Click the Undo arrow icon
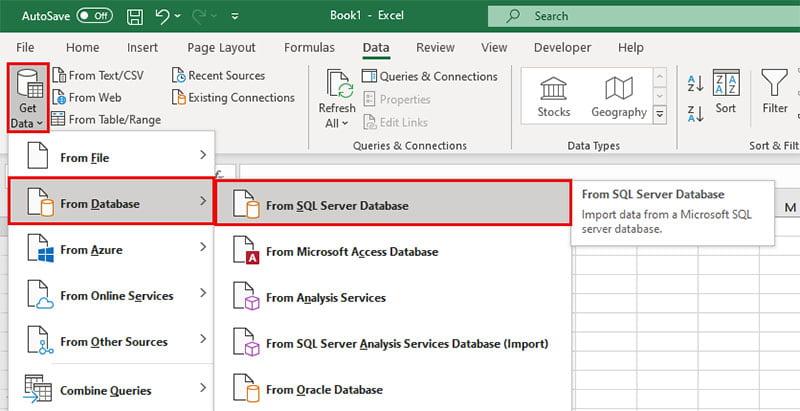 162,16
